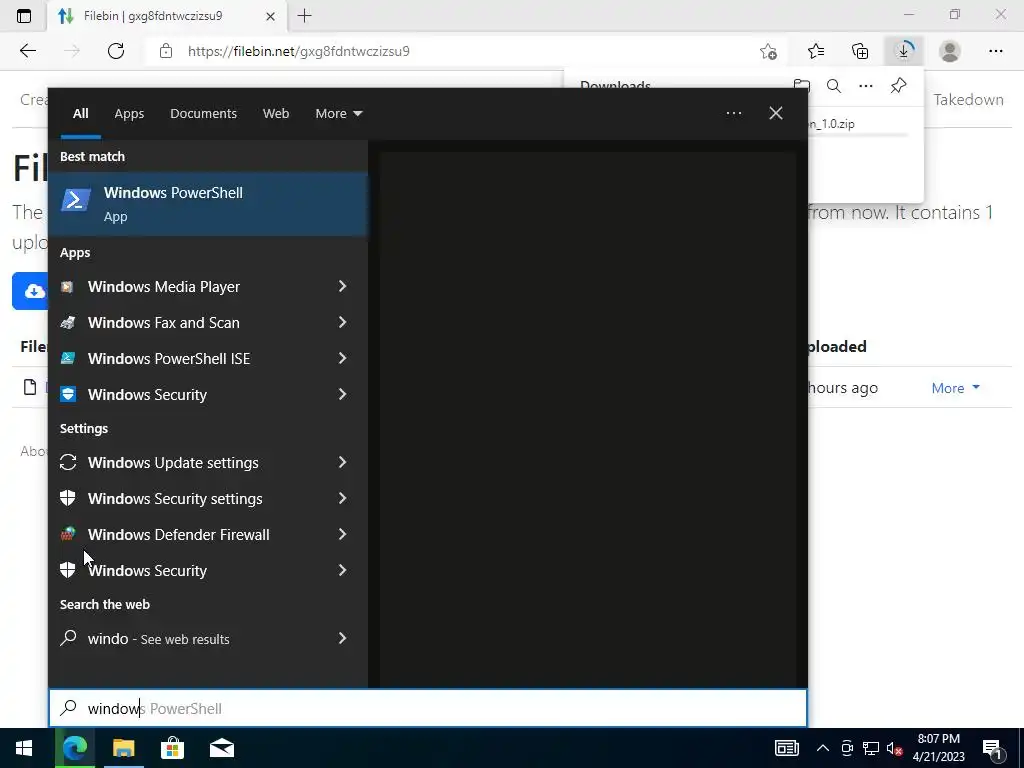Click the Windows Security settings shield icon
Viewport: 1024px width, 768px height.
[x=67, y=498]
